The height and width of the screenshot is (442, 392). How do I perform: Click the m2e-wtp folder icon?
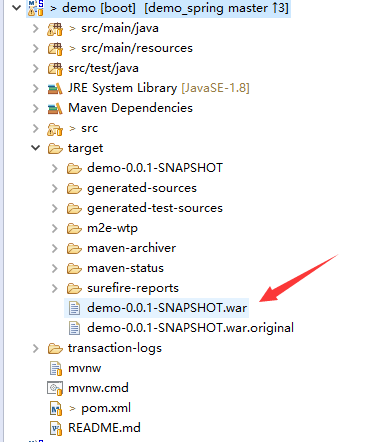pos(74,229)
